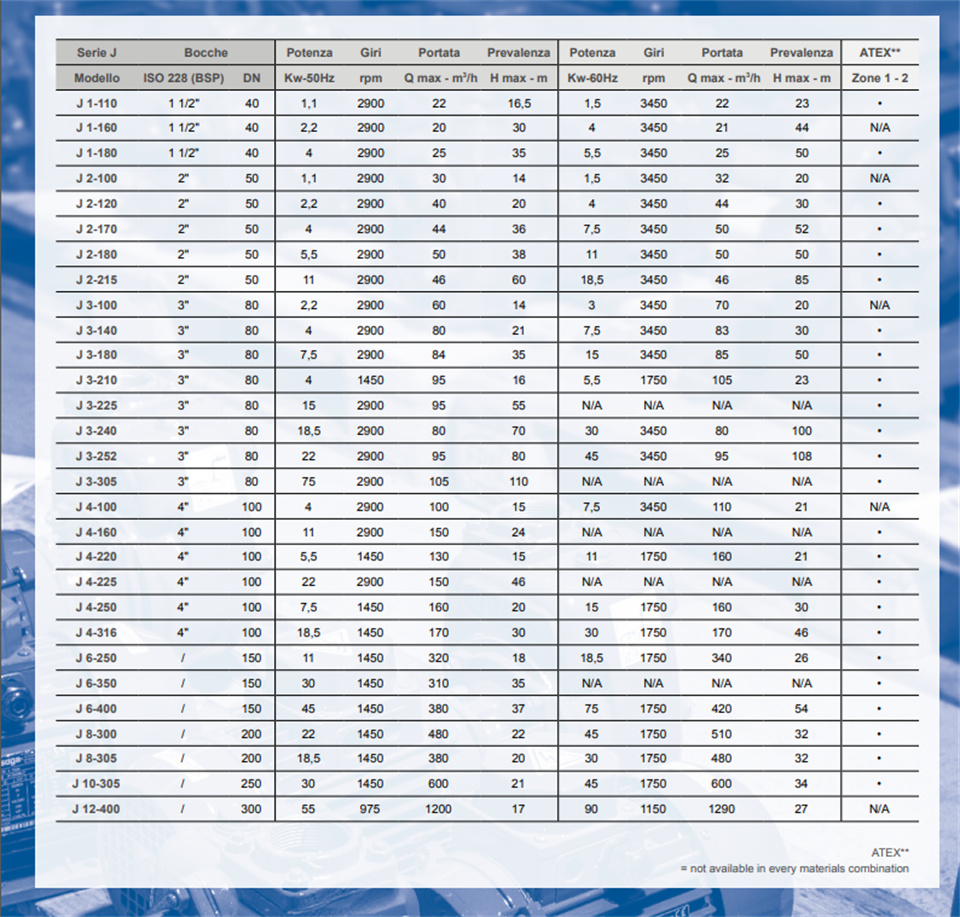Click the 108 head value for J 3-252
Viewport: 960px width, 917px height.
802,457
